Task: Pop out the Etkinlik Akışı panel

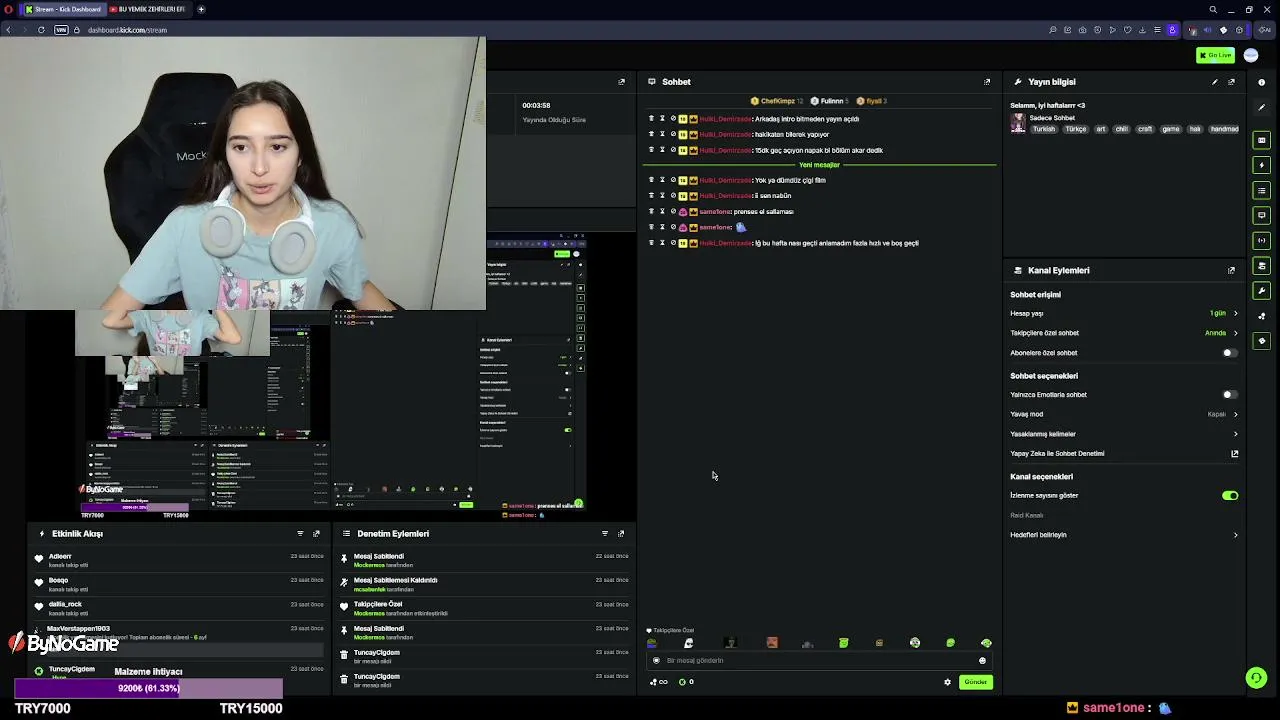Action: (x=316, y=534)
